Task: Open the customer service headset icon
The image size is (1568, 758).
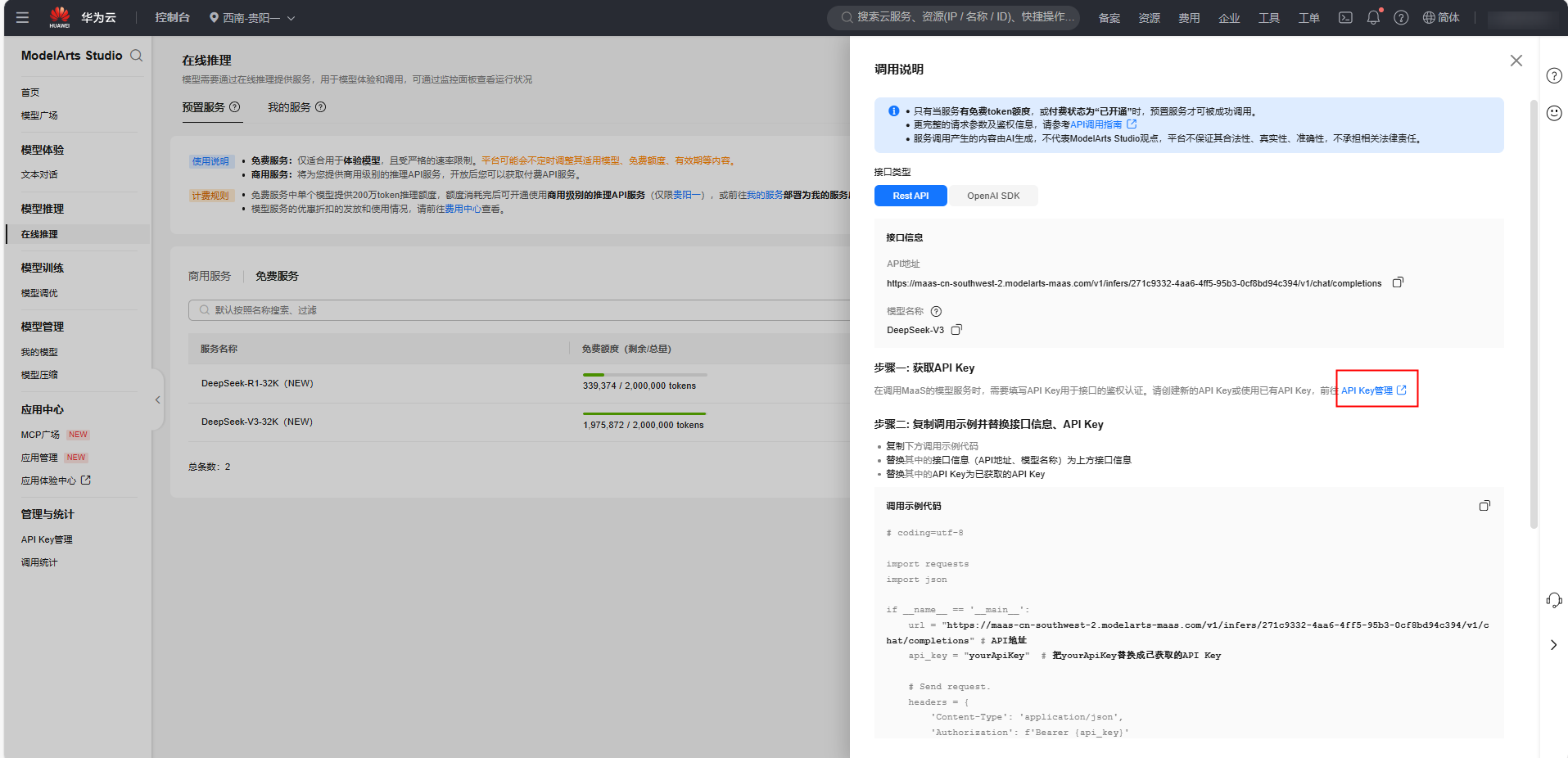Action: click(x=1554, y=600)
